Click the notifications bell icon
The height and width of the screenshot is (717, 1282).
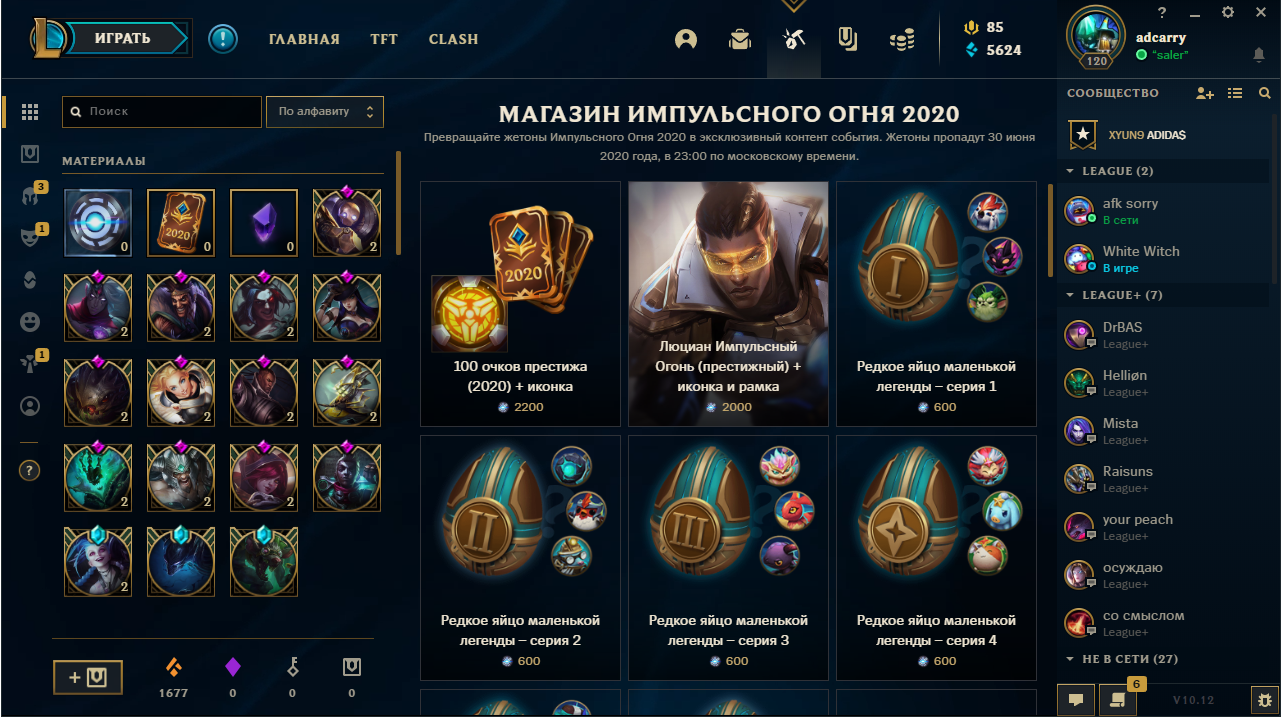(1258, 54)
